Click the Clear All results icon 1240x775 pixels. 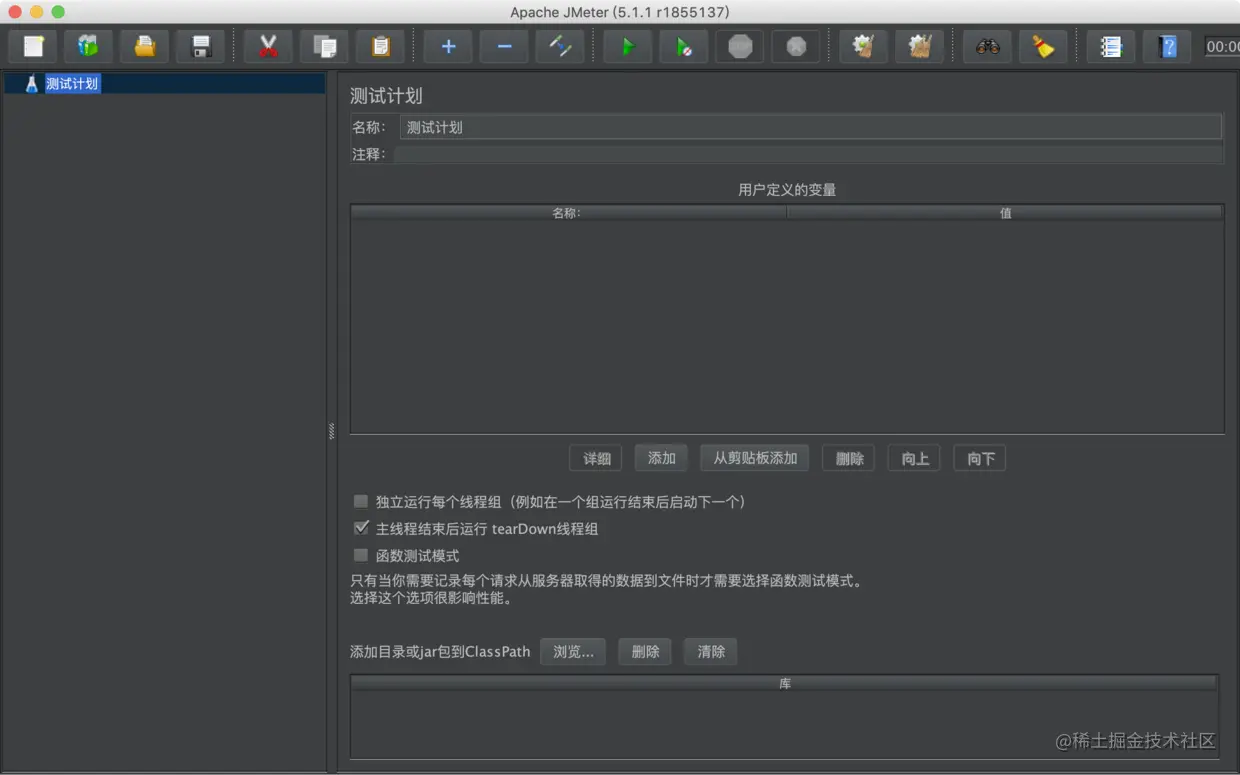pyautogui.click(x=920, y=46)
